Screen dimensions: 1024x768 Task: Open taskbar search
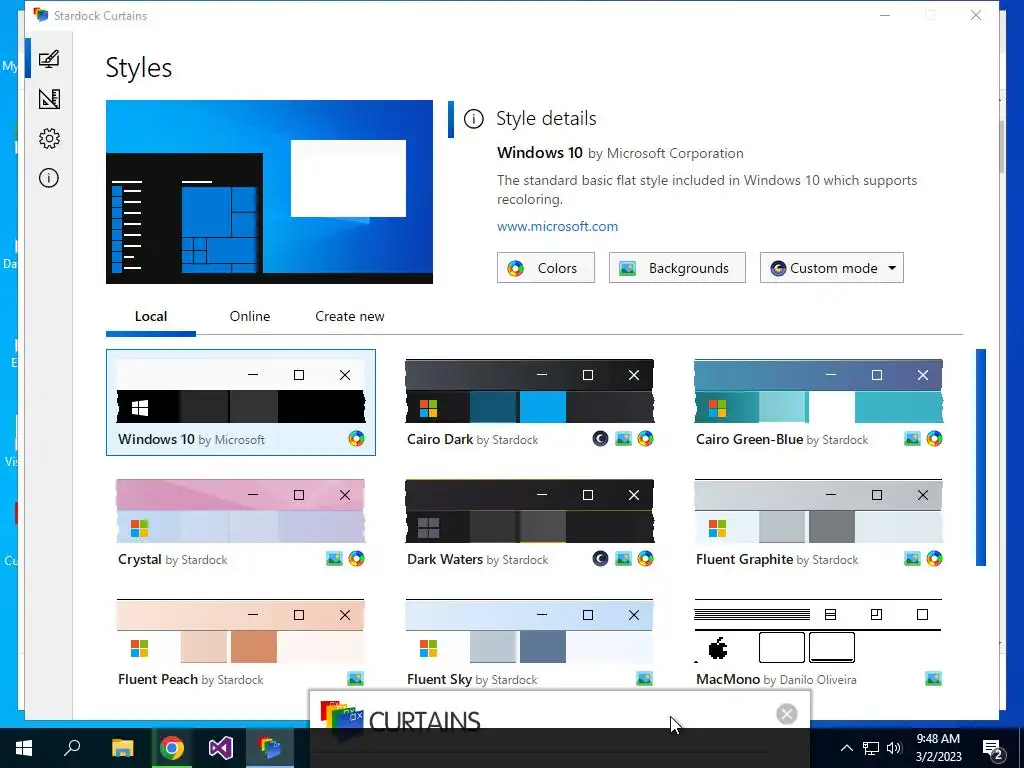(x=72, y=748)
